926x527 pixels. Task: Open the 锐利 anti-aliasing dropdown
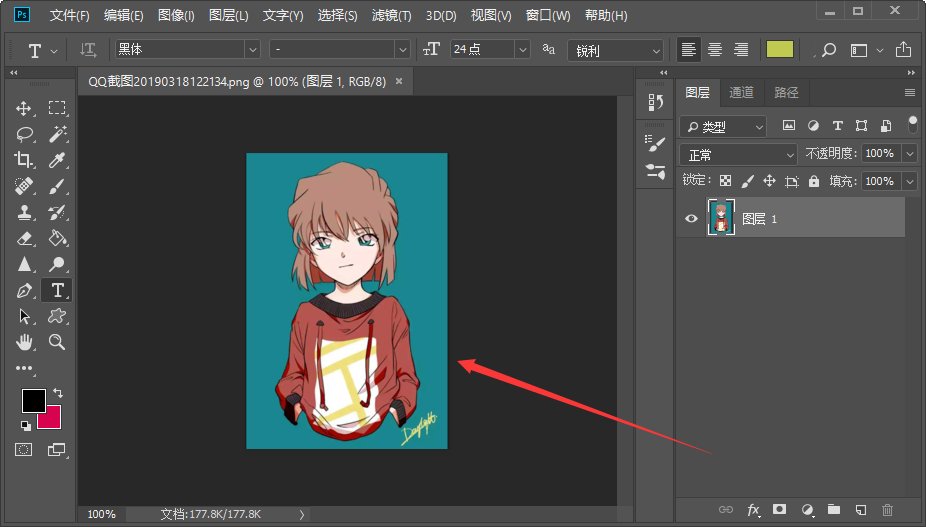point(615,50)
